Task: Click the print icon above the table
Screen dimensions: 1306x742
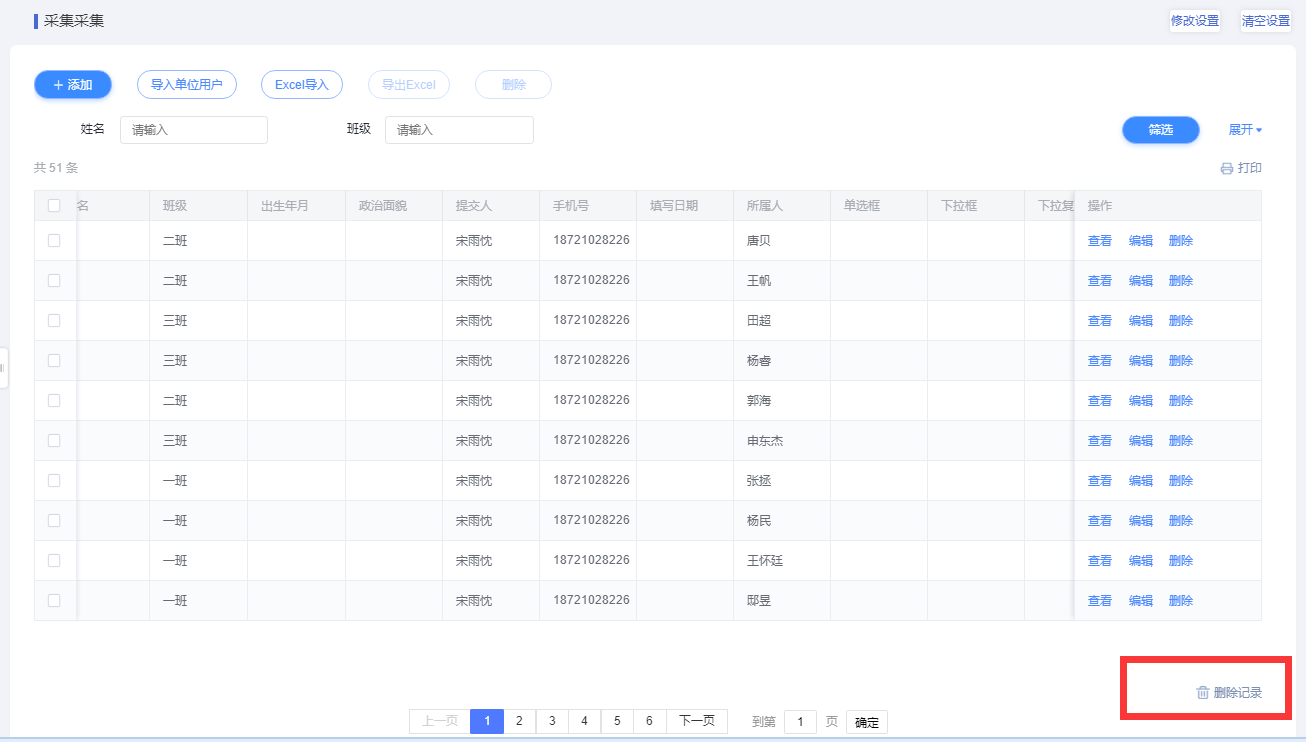Action: point(1226,169)
